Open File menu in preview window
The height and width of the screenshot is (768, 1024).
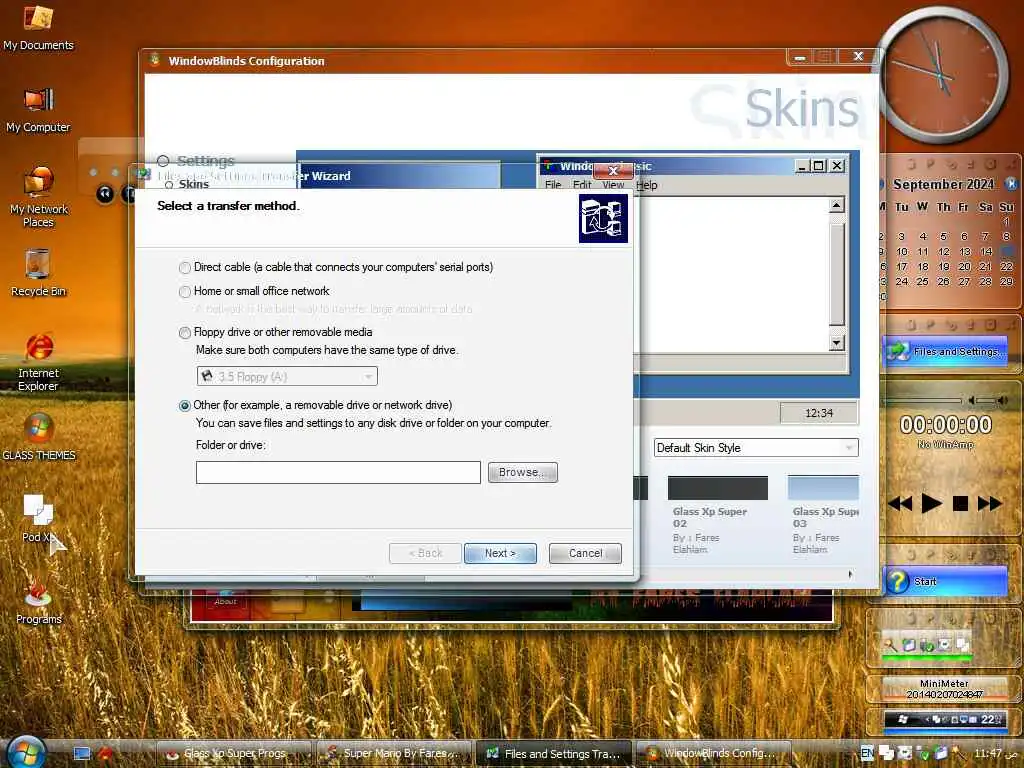coord(552,185)
